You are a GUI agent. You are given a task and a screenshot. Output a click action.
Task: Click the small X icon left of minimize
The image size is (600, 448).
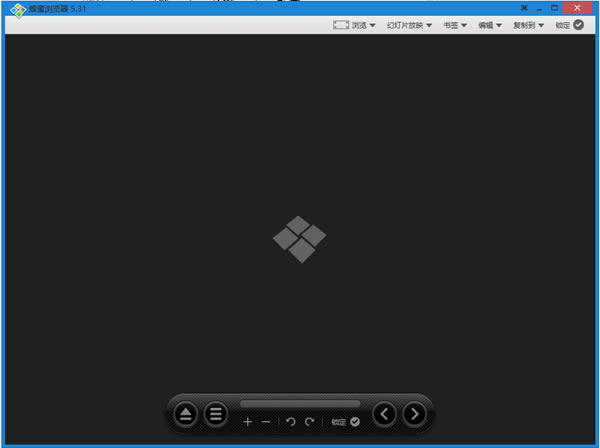coord(524,8)
